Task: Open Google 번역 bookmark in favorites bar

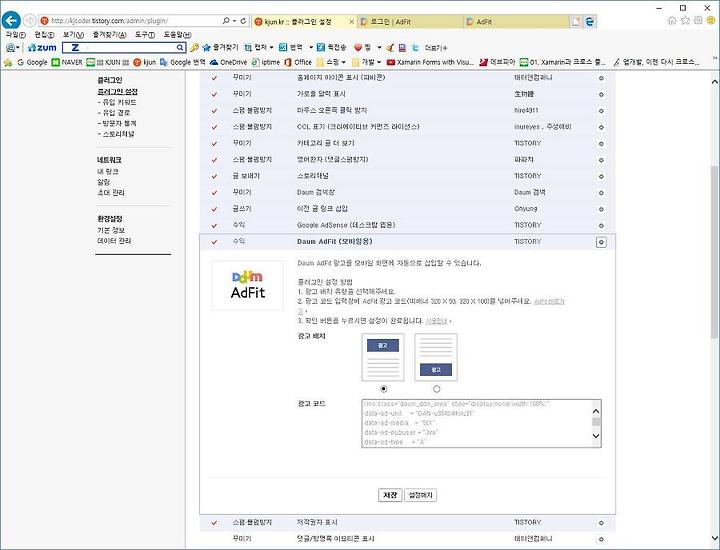Action: coord(182,62)
